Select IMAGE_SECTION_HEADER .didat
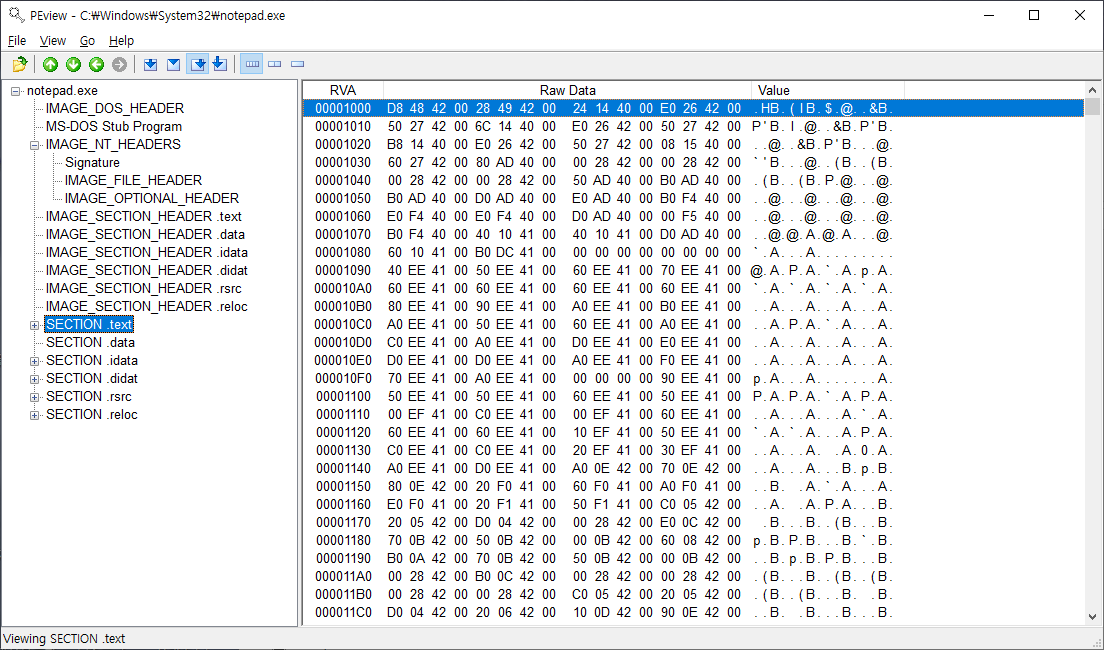Viewport: 1104px width, 650px height. click(x=146, y=270)
